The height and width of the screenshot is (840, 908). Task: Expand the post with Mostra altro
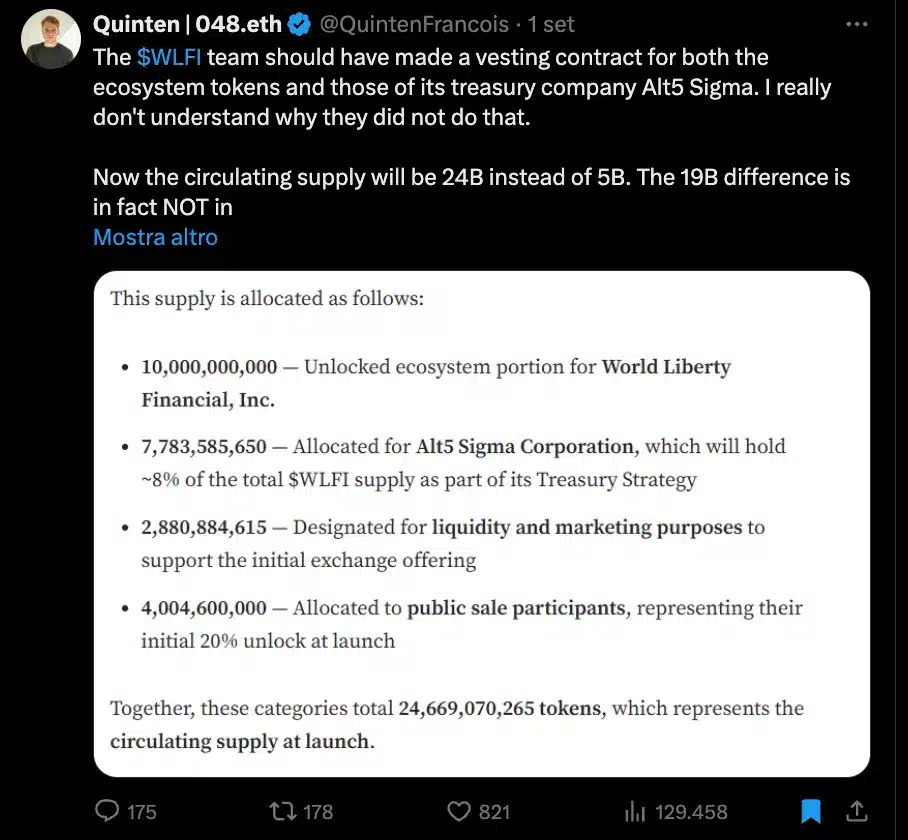click(155, 237)
